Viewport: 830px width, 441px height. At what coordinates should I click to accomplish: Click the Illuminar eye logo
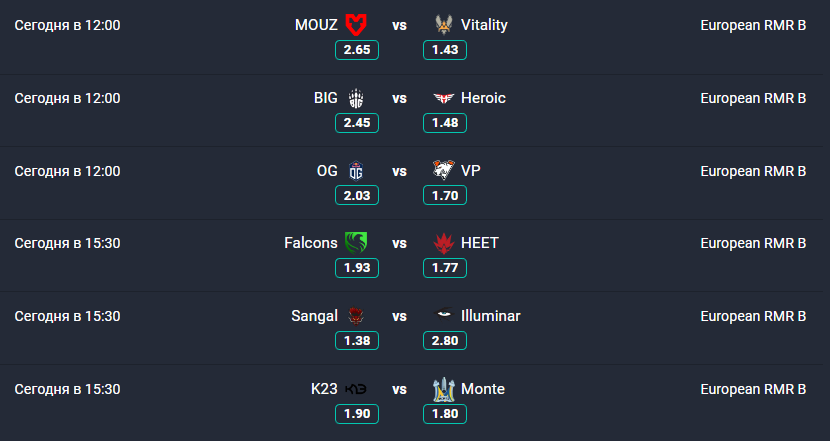tap(444, 315)
